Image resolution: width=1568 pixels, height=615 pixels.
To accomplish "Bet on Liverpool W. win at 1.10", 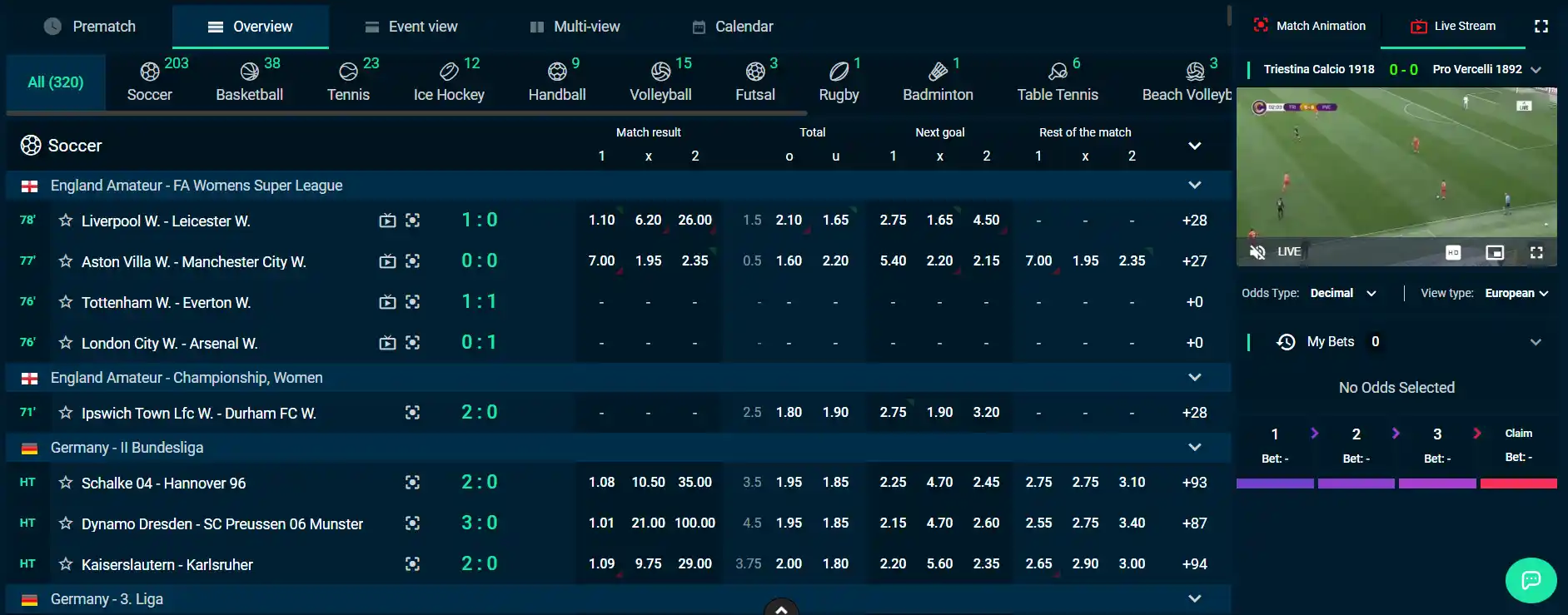I will (601, 221).
